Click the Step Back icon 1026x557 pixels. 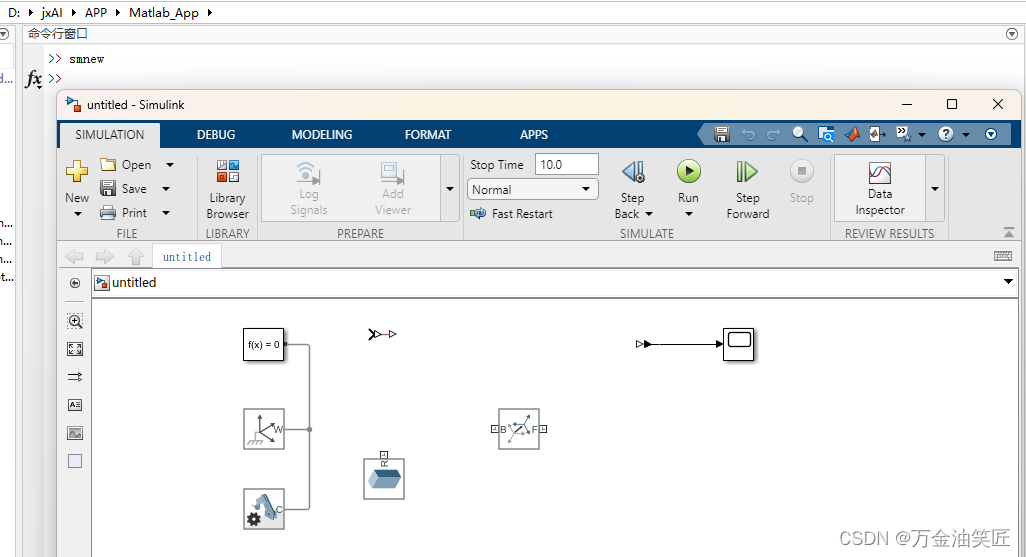633,172
